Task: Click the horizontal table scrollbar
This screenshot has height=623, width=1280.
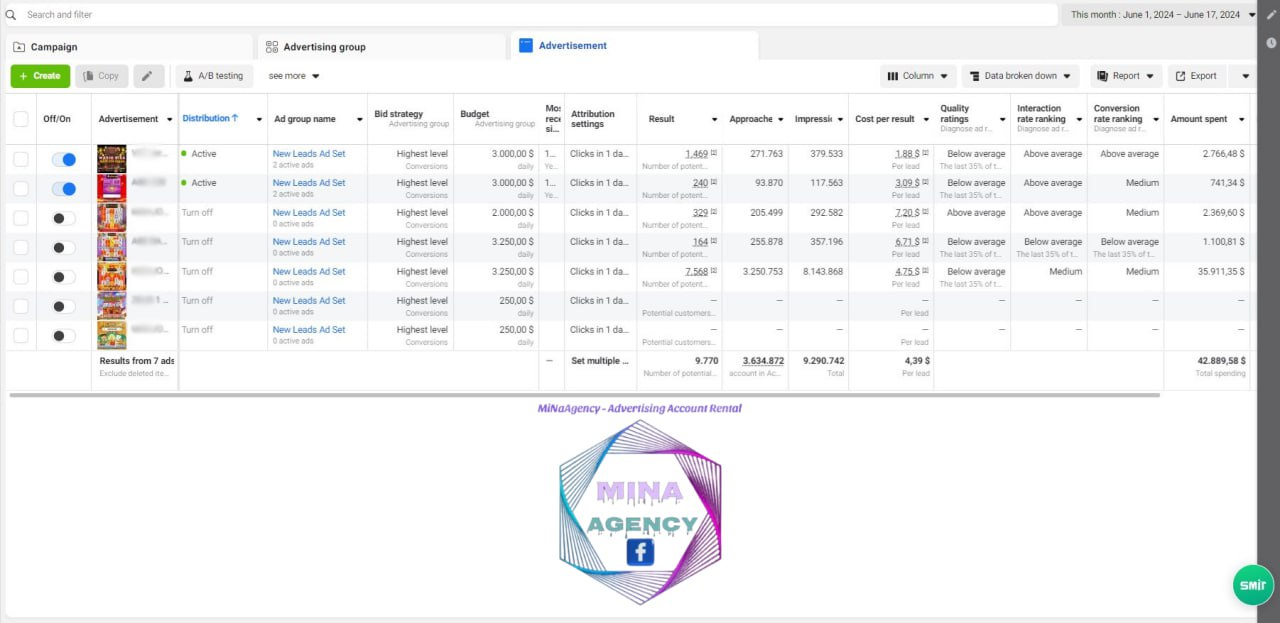Action: click(584, 395)
